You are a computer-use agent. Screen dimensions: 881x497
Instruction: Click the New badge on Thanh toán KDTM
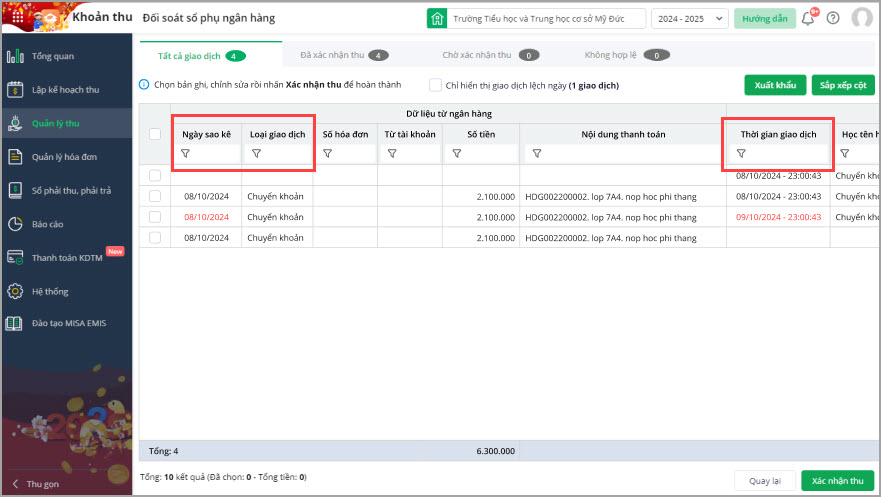click(x=115, y=251)
